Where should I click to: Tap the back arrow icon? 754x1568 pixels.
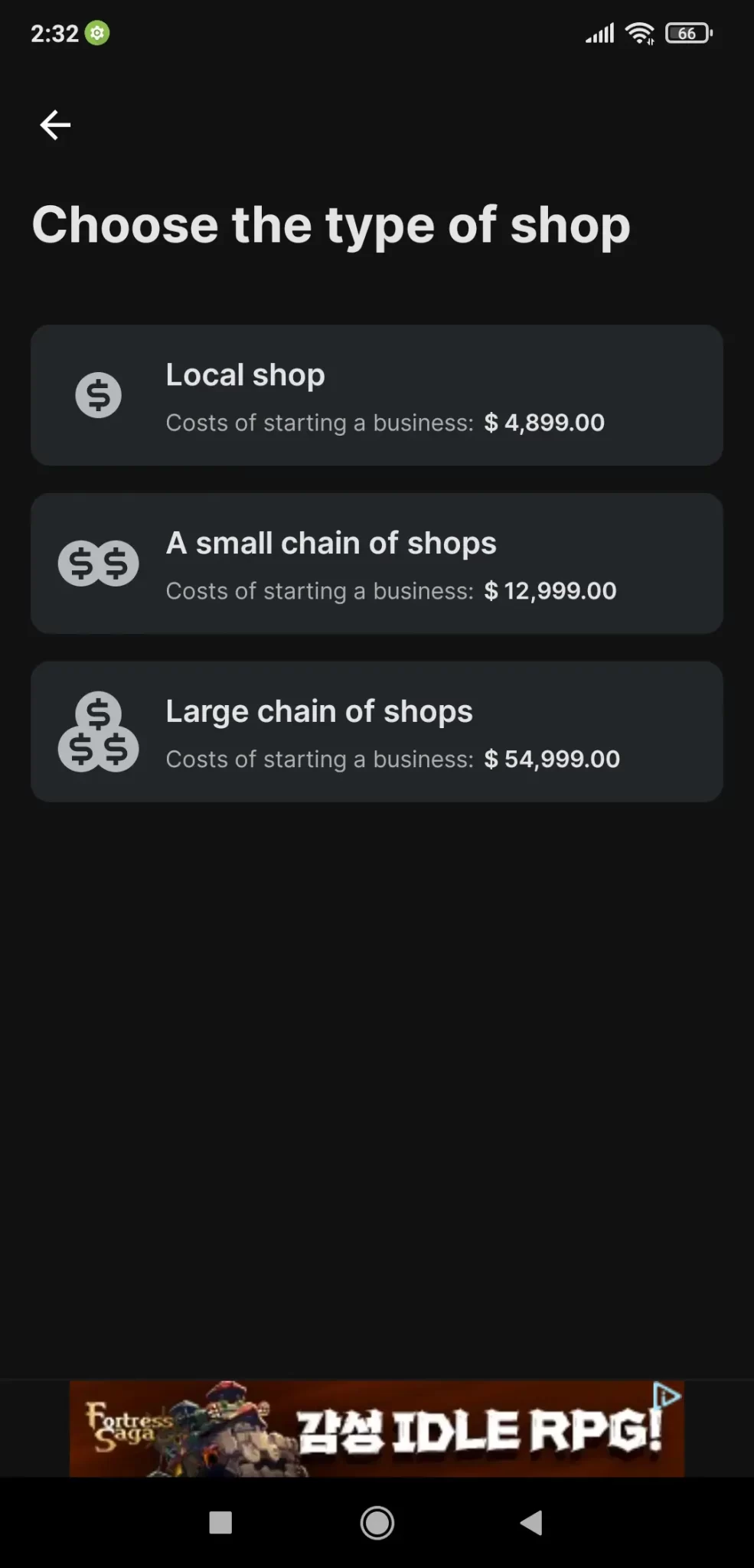(55, 125)
